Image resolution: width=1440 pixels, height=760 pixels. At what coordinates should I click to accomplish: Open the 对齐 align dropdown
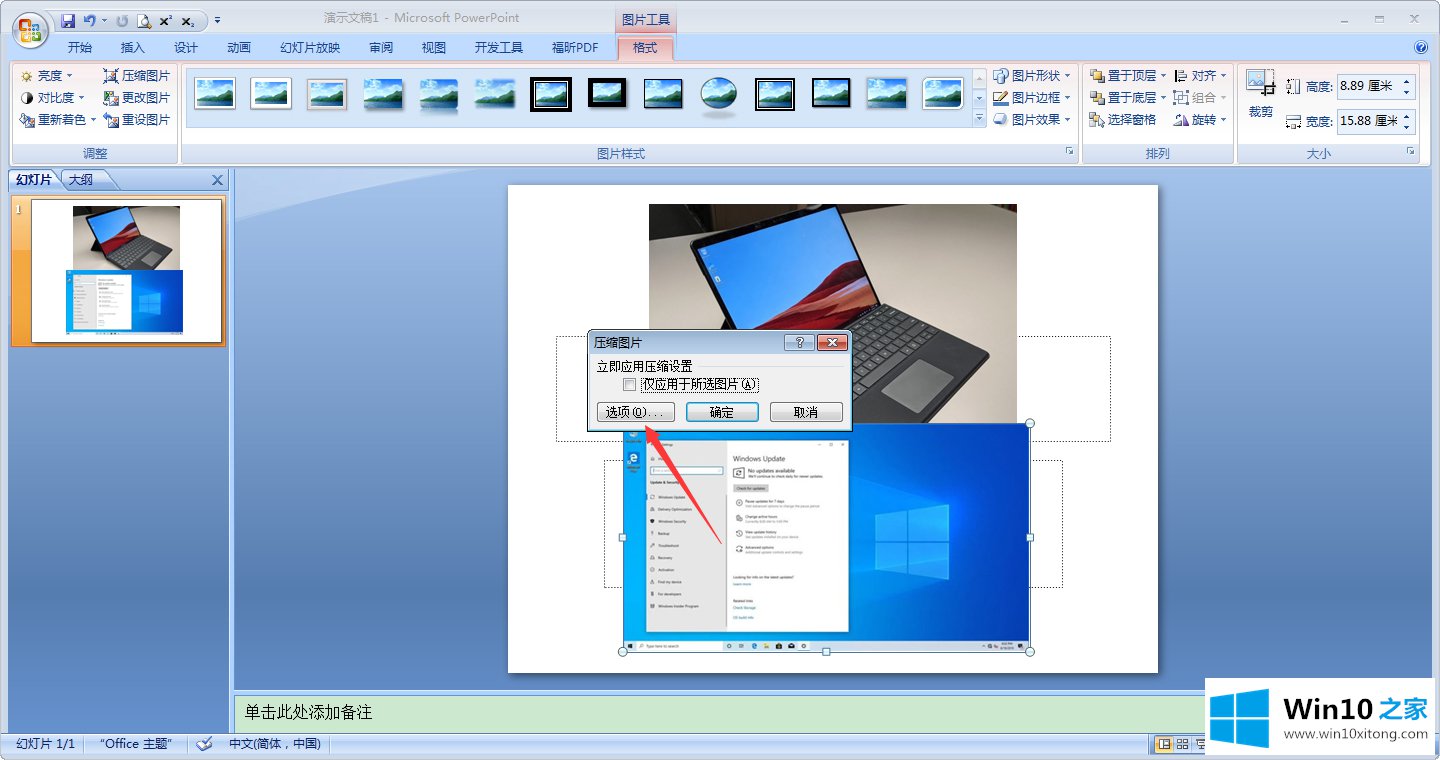click(1200, 76)
